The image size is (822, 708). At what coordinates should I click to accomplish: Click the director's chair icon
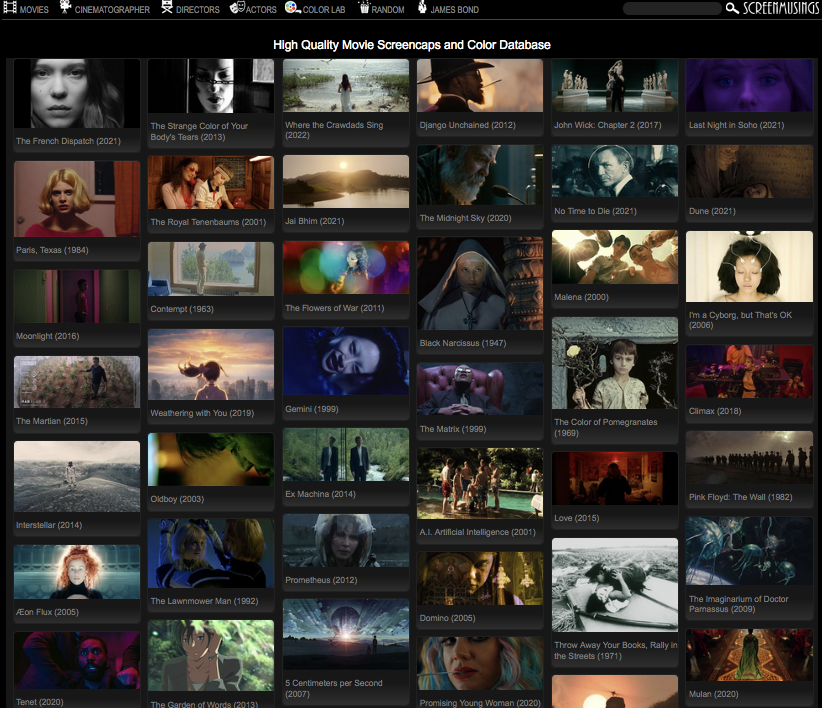pyautogui.click(x=167, y=7)
